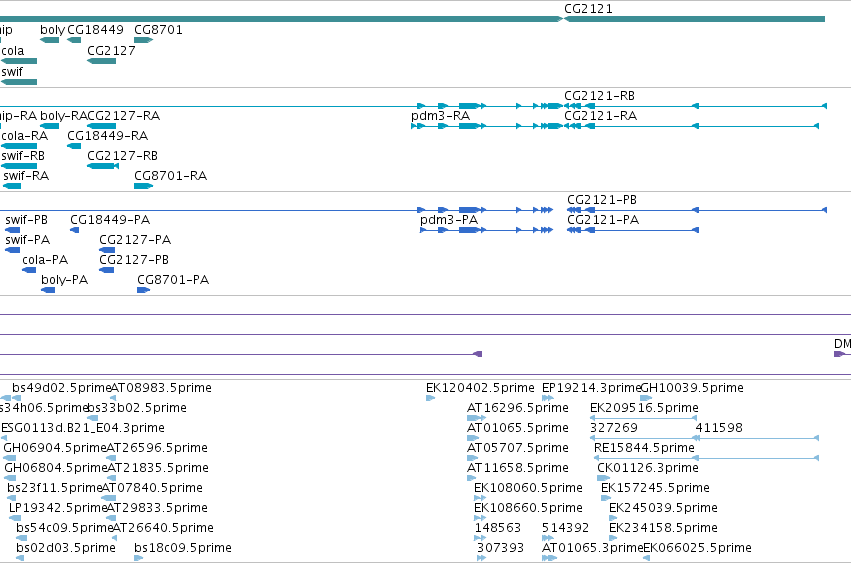Click the RE15844.5prime EST label
The width and height of the screenshot is (851, 563).
point(645,448)
